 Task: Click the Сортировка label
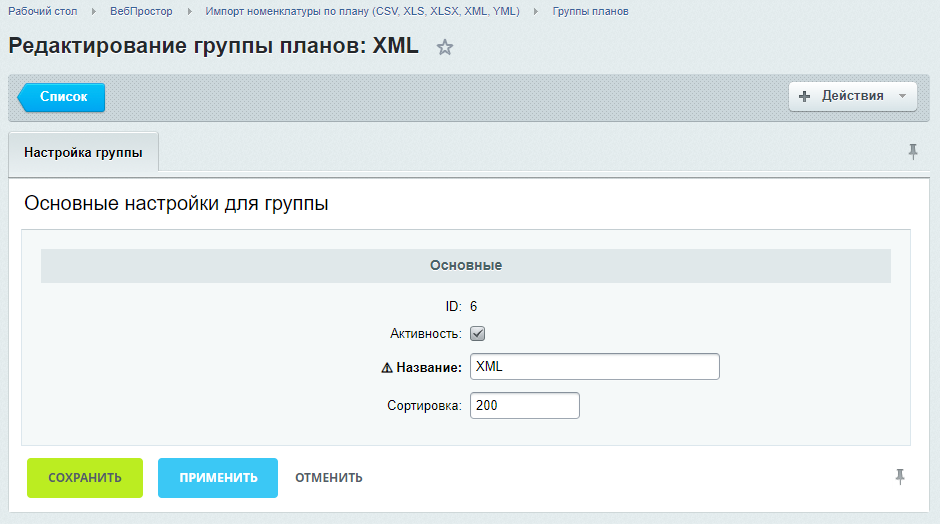[424, 406]
